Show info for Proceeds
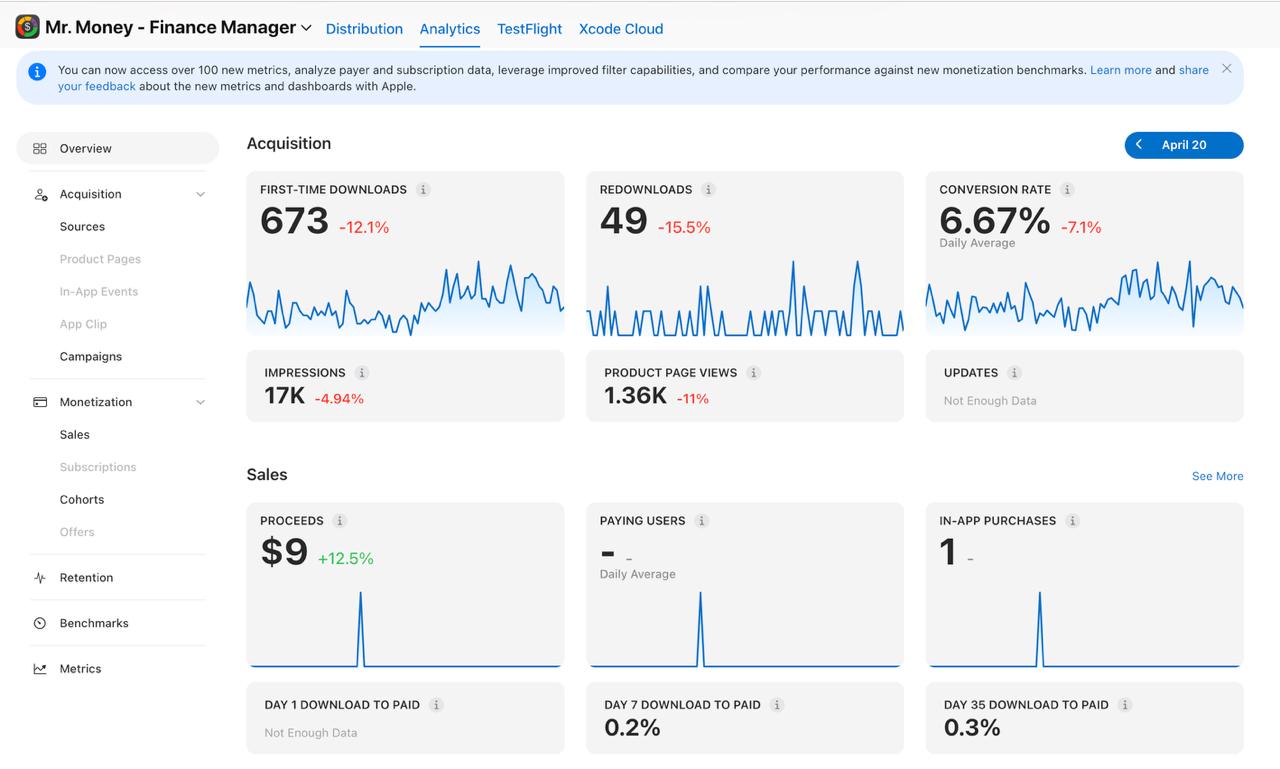Viewport: 1280px width, 769px height. (x=339, y=521)
